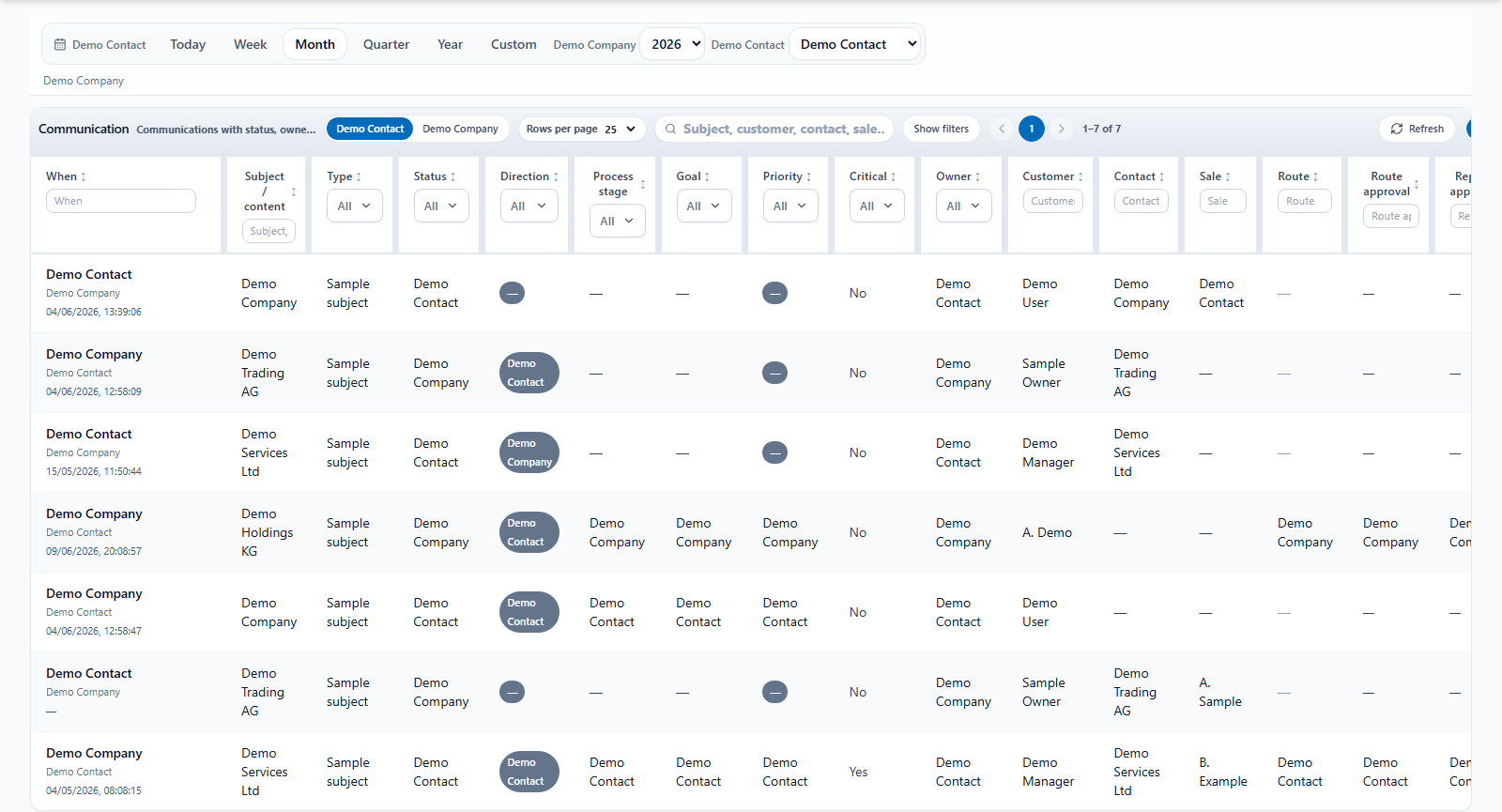Click the search magnifier icon

tap(670, 129)
